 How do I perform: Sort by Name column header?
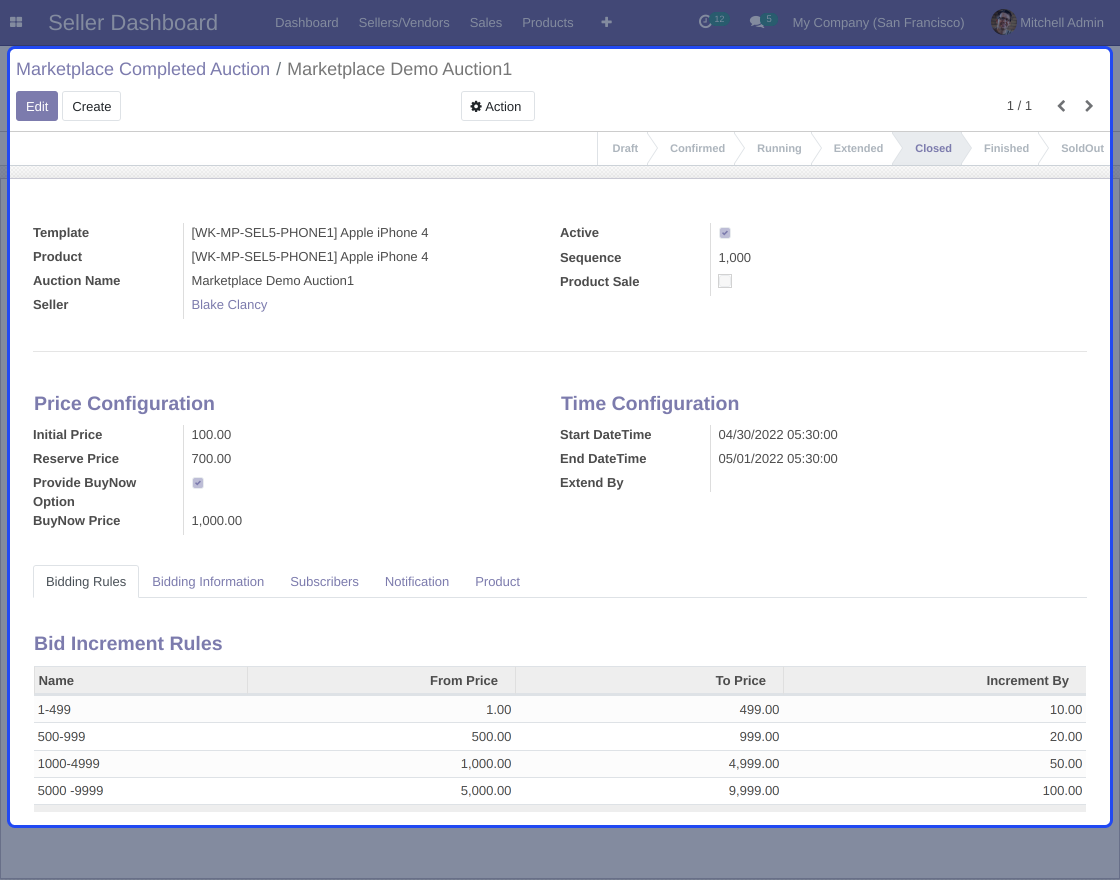point(141,681)
